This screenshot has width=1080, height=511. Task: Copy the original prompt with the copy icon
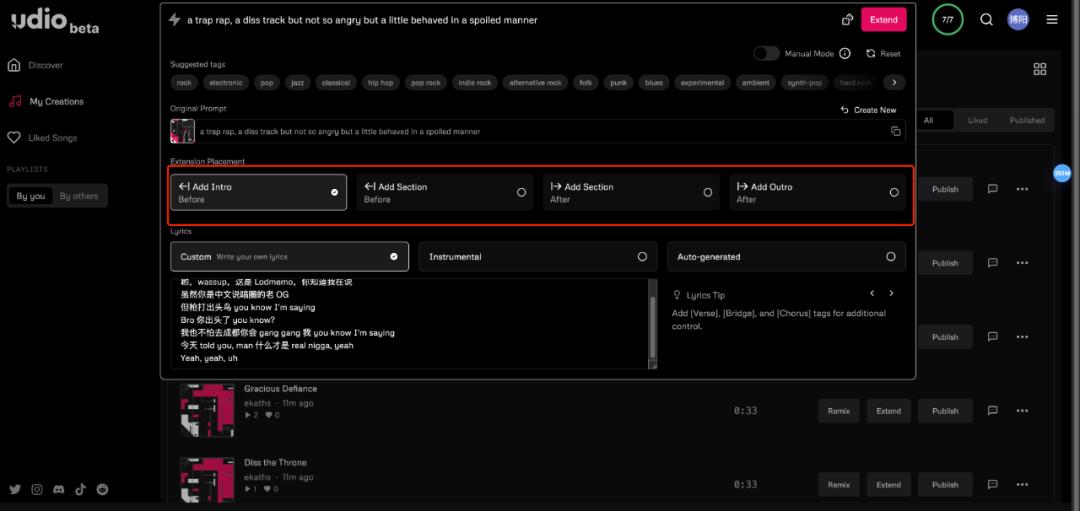(895, 131)
